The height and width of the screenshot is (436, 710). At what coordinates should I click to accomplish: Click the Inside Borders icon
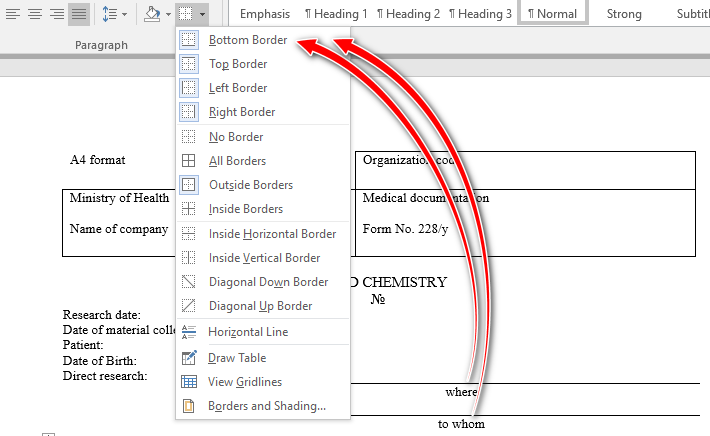click(189, 209)
